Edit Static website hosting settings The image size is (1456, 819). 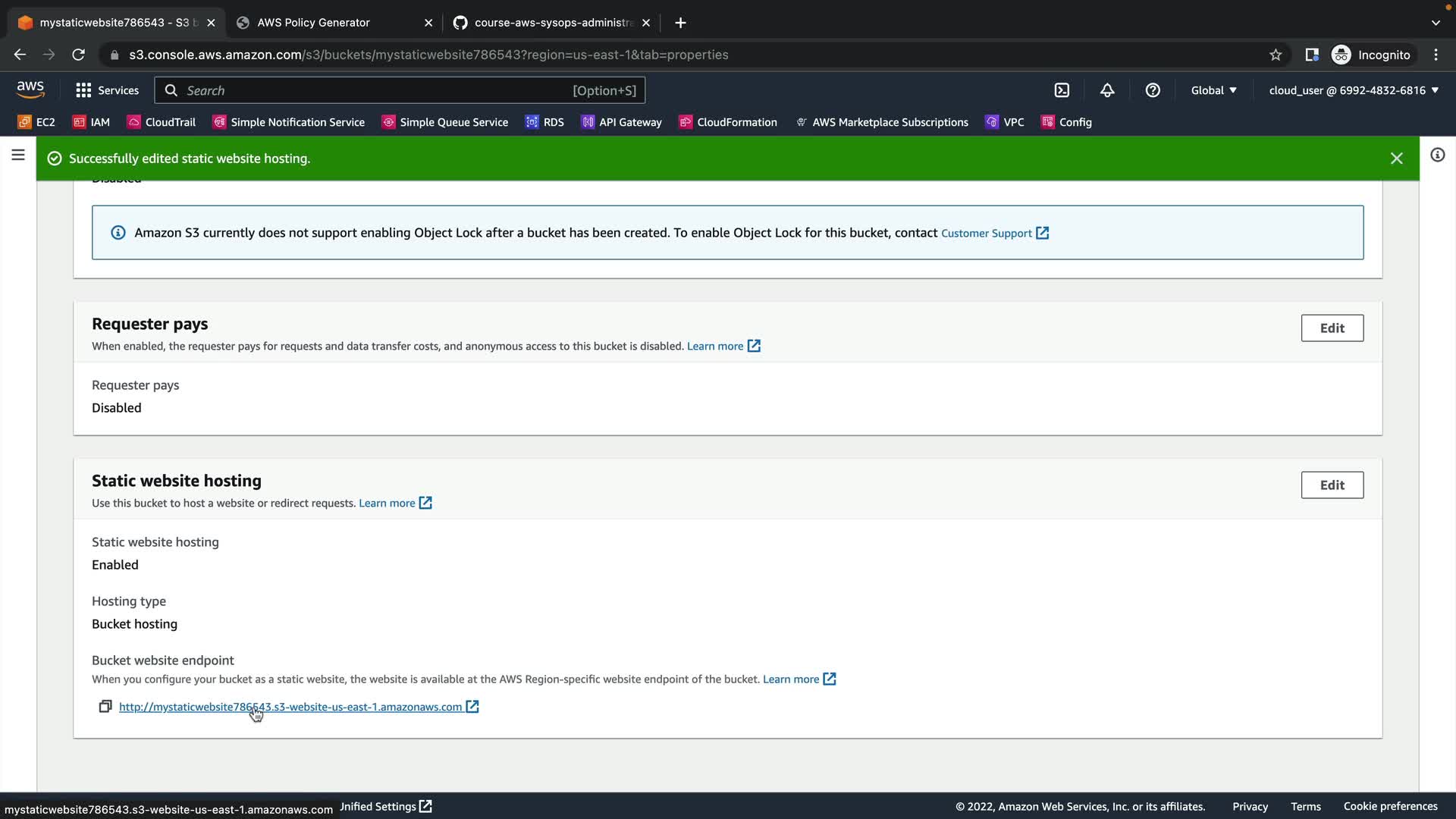(x=1332, y=485)
